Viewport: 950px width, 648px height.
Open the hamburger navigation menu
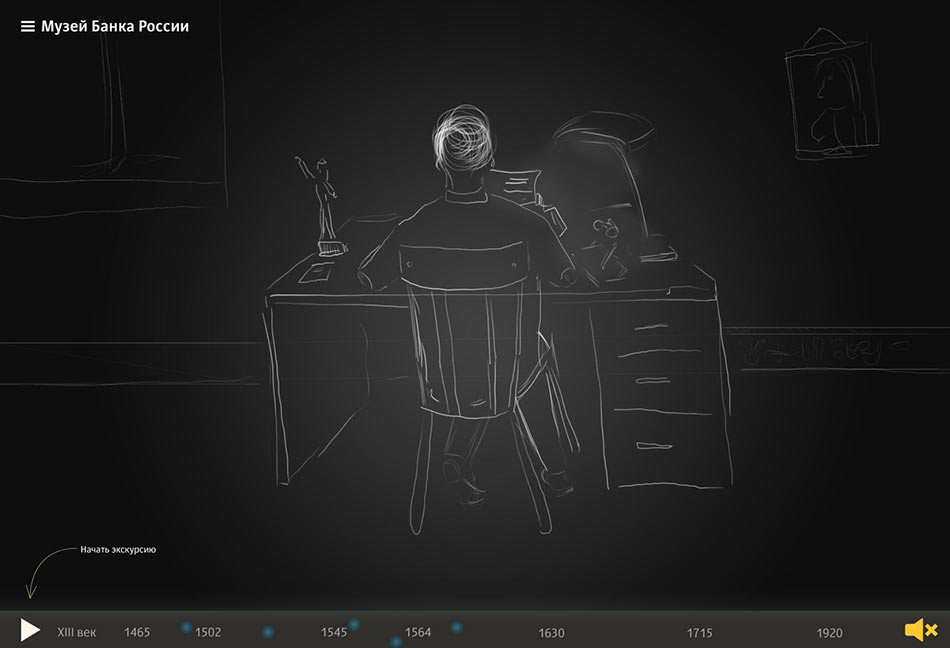[27, 26]
